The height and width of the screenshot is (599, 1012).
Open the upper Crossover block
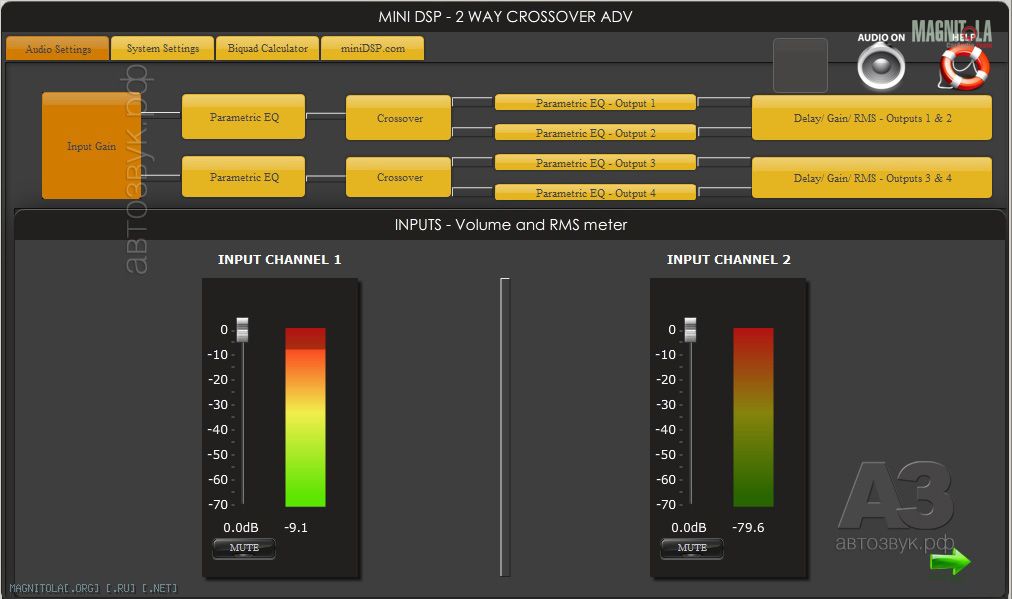pyautogui.click(x=399, y=118)
